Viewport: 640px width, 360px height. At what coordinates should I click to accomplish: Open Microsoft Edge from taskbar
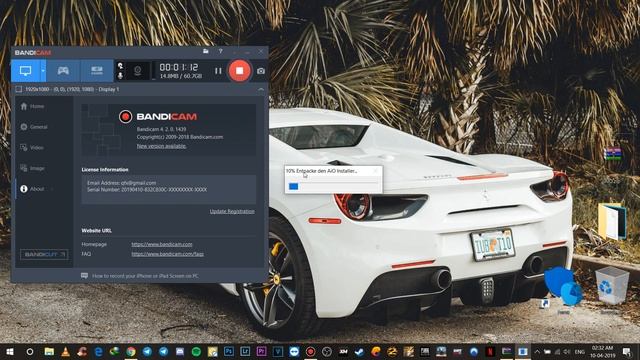click(98, 351)
